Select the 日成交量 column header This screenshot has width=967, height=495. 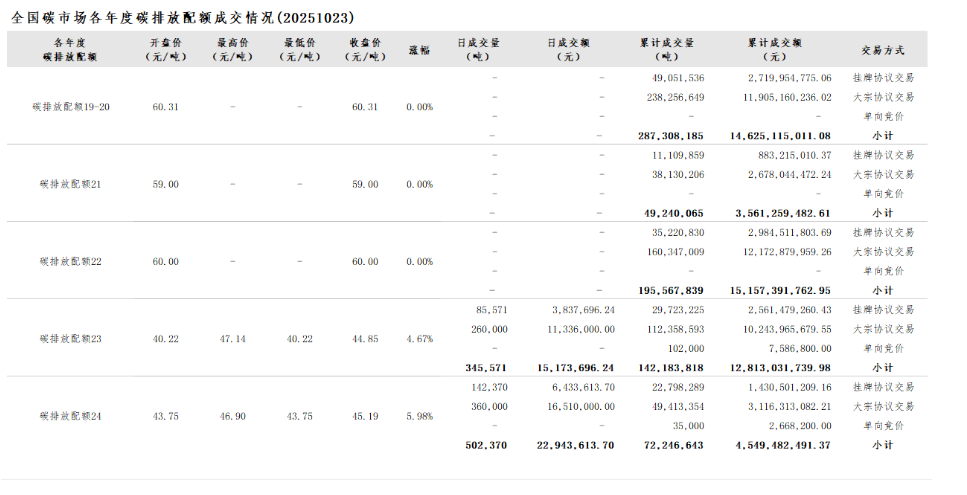pyautogui.click(x=478, y=49)
